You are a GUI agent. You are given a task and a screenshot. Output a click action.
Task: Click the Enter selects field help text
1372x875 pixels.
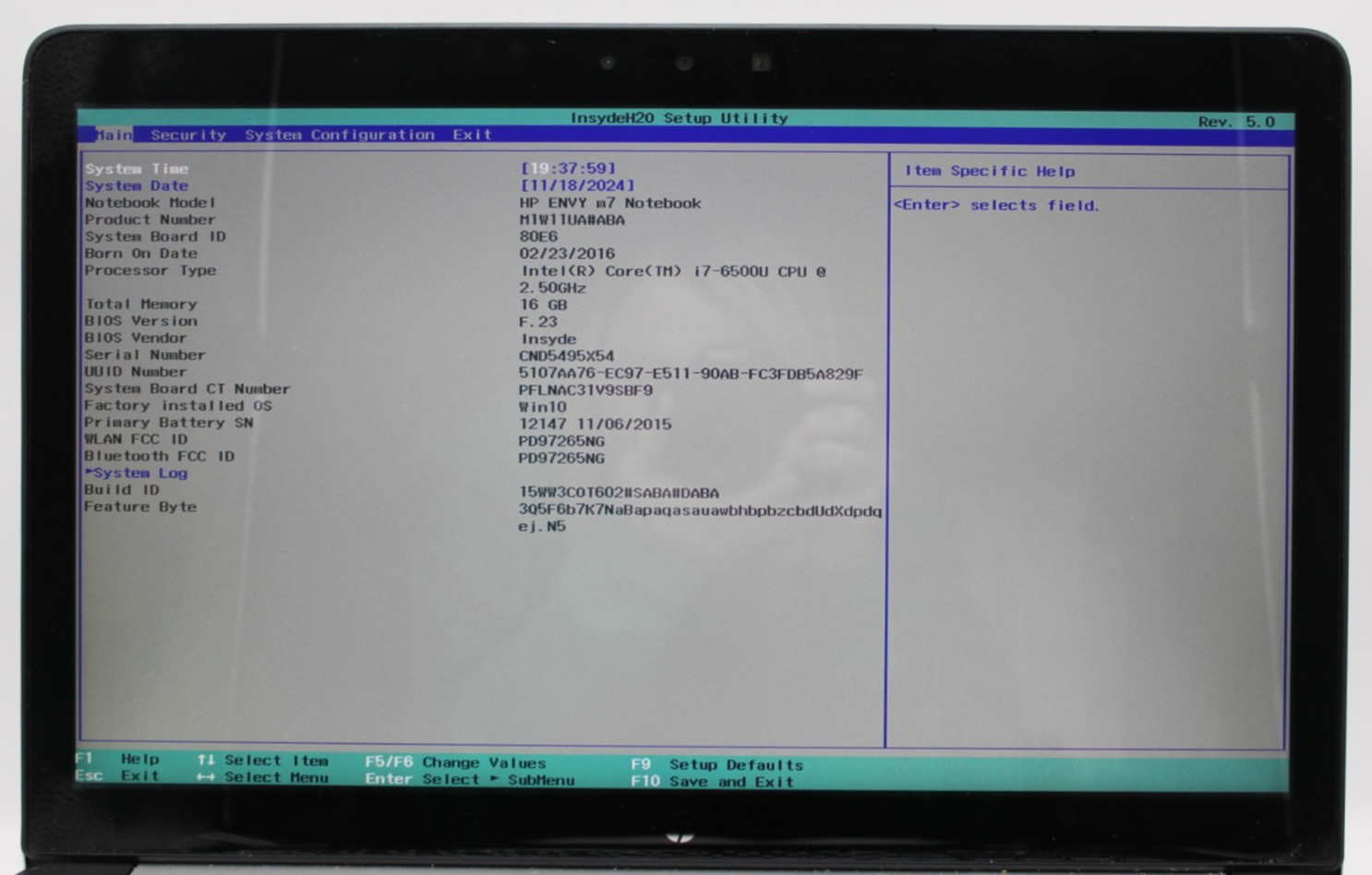pyautogui.click(x=997, y=205)
